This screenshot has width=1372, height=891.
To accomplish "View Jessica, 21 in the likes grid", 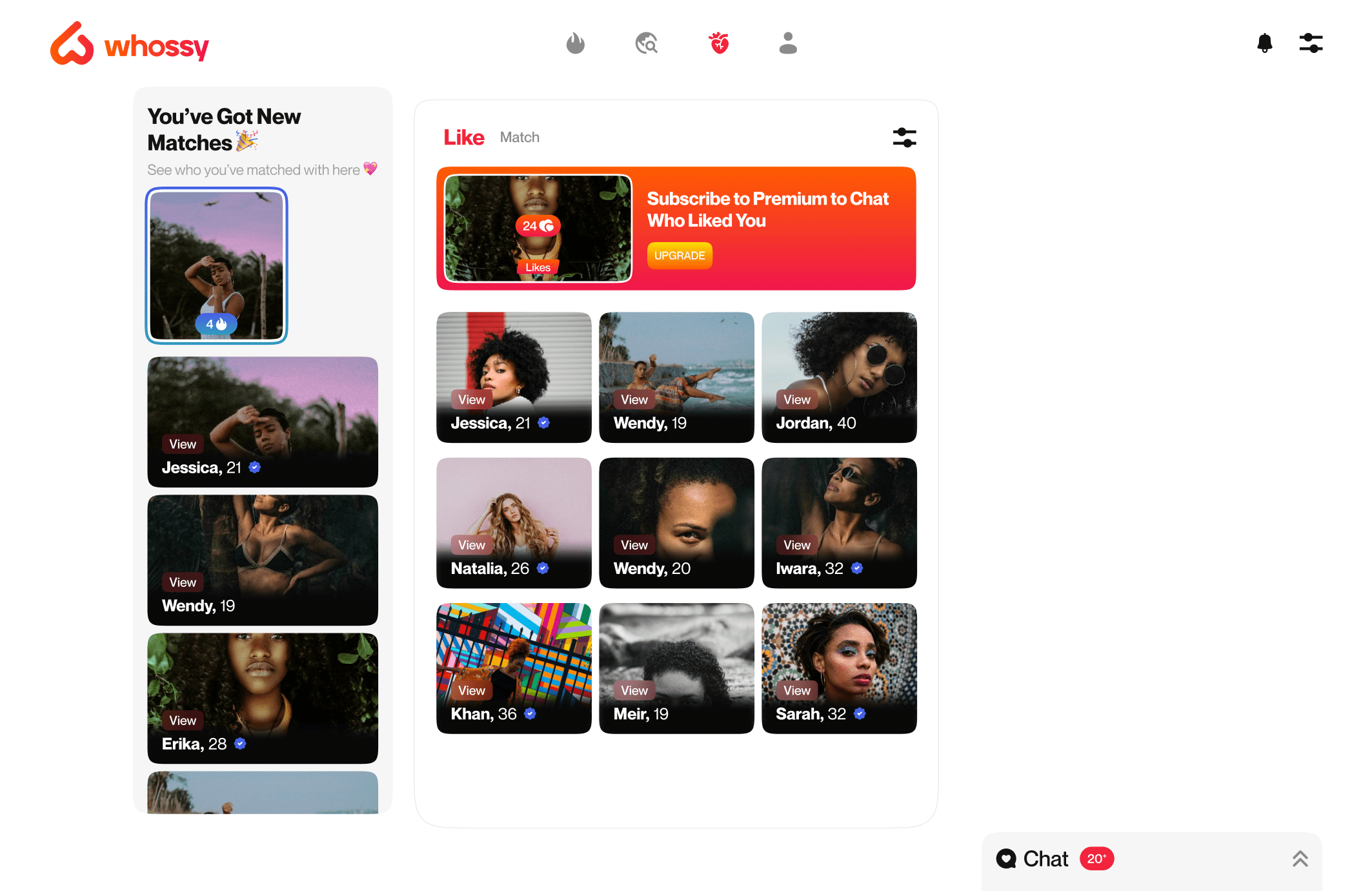I will (x=472, y=400).
